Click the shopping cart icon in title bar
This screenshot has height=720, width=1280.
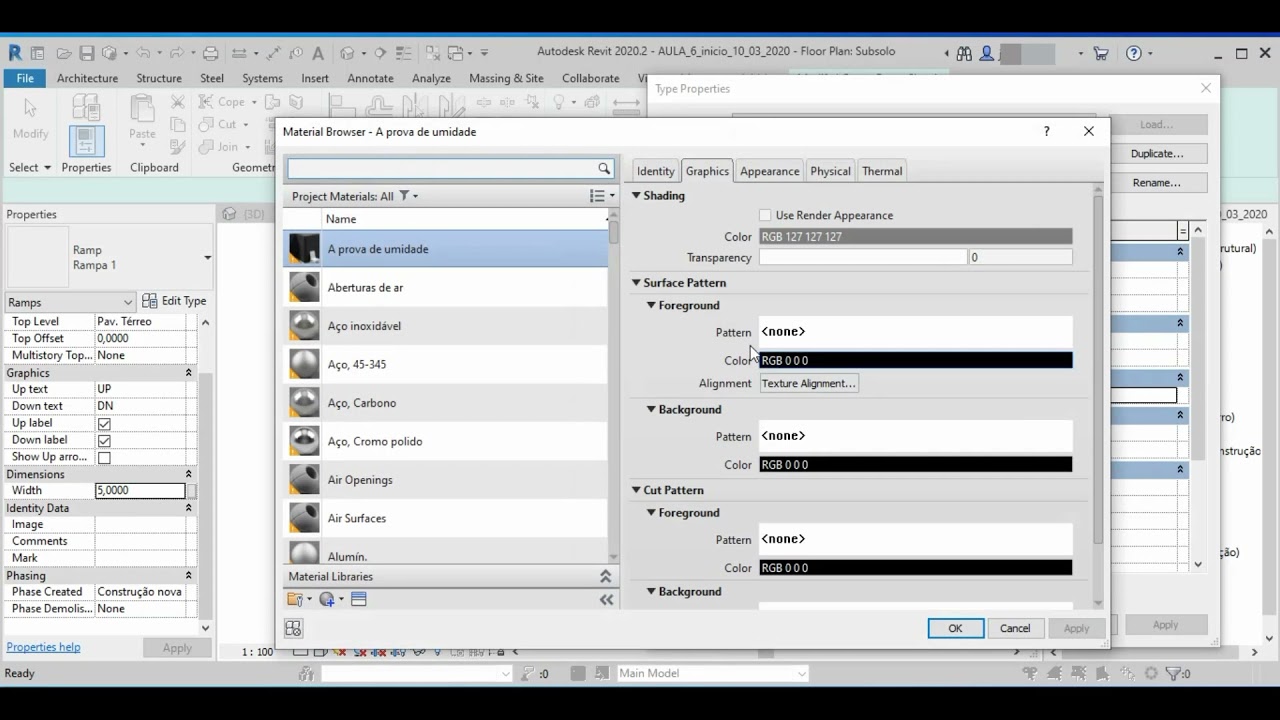click(x=1101, y=53)
